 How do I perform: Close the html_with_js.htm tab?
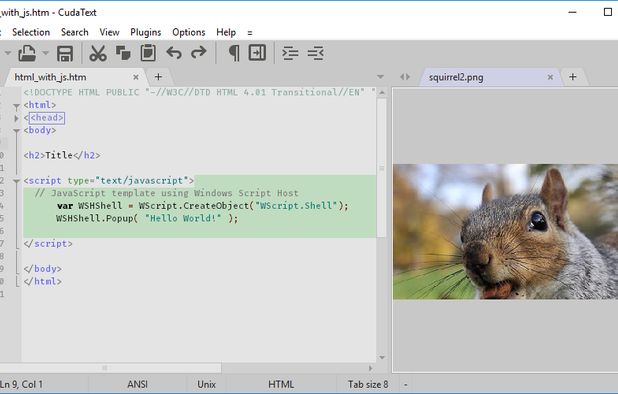pos(136,77)
